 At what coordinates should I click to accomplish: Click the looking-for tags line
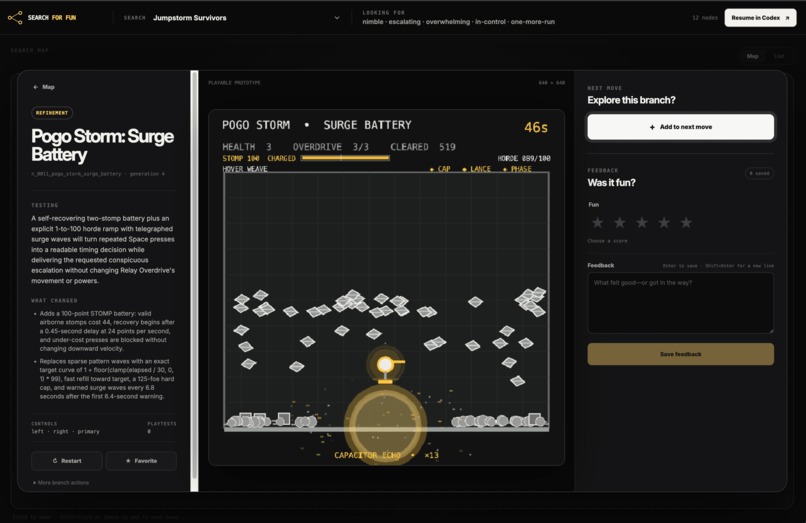pos(458,22)
